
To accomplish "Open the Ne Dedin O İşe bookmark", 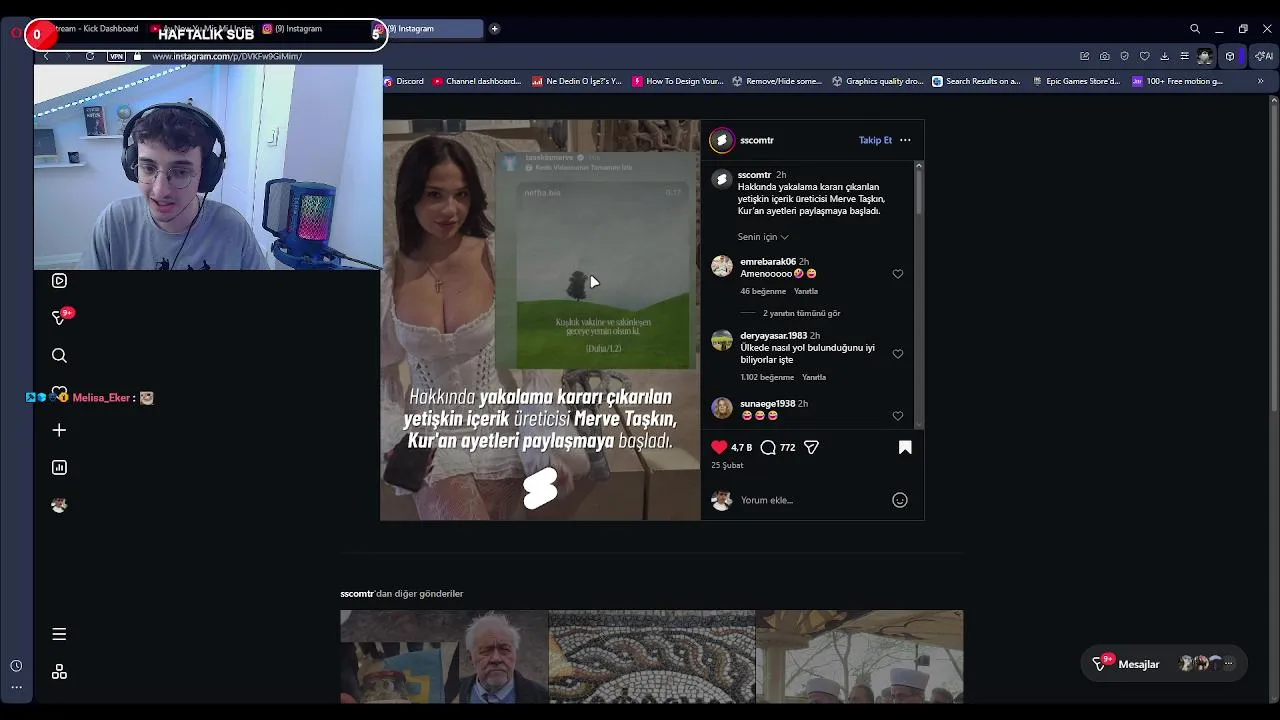I will click(x=577, y=81).
